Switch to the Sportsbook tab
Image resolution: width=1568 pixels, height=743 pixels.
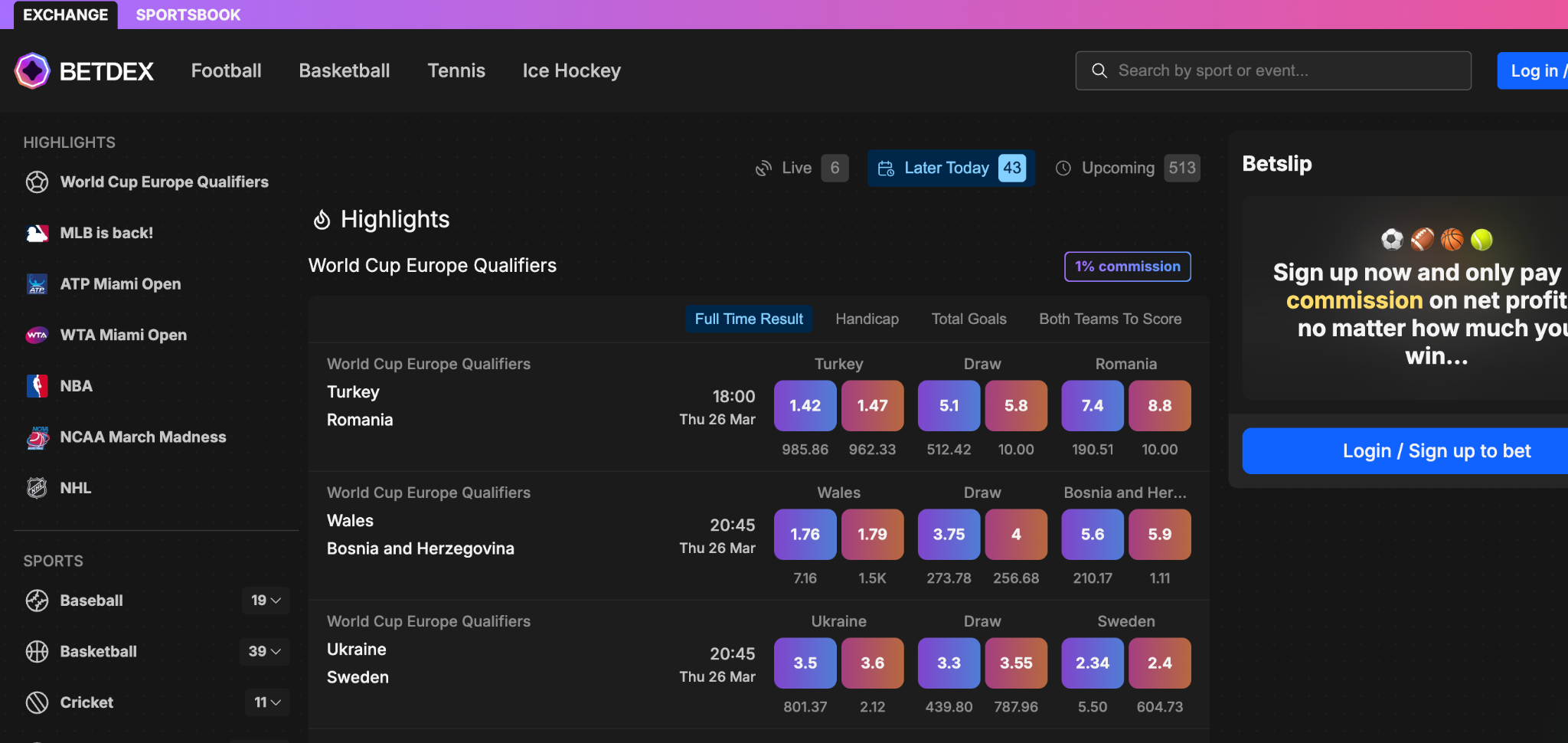click(x=188, y=15)
